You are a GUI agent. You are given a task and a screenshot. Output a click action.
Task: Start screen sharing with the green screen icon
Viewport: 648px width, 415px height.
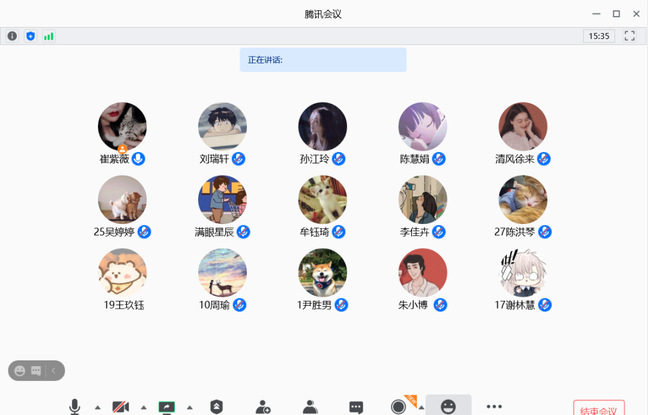click(167, 406)
